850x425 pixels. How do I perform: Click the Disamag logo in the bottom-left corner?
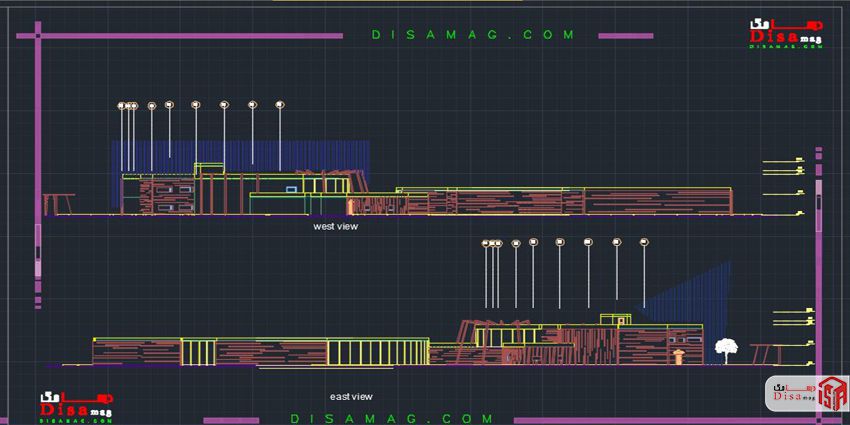coord(76,406)
